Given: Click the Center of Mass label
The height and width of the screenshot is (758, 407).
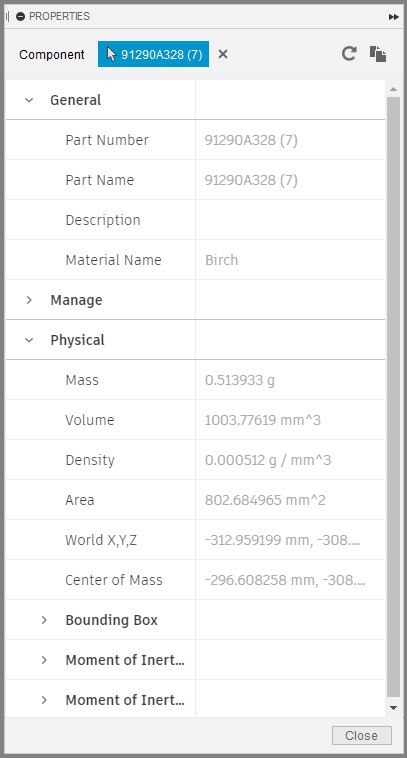Looking at the screenshot, I should 114,580.
